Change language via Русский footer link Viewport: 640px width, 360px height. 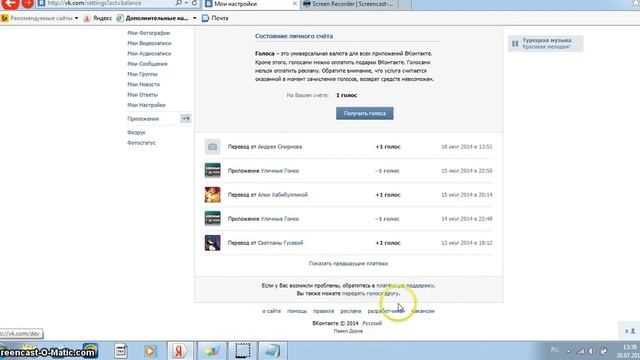372,323
